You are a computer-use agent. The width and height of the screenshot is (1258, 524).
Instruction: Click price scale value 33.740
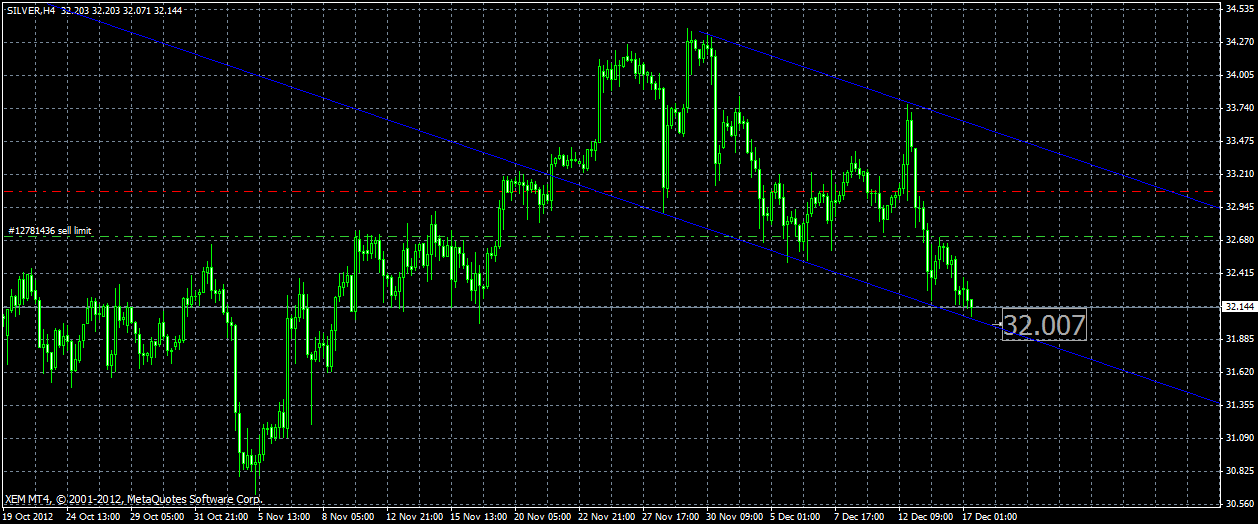[x=1241, y=107]
